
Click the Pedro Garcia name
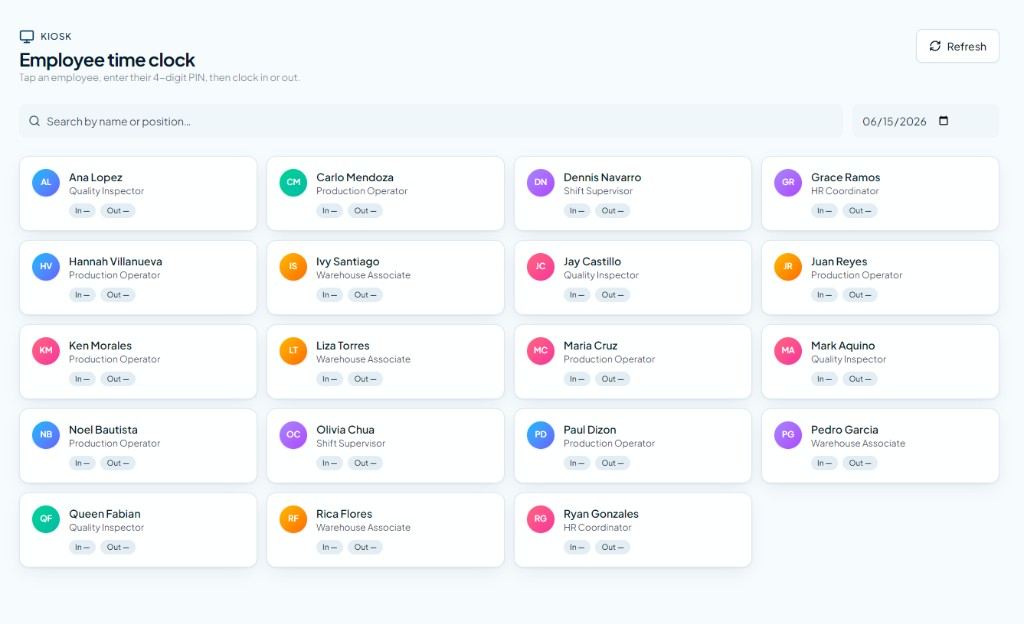[x=844, y=430]
